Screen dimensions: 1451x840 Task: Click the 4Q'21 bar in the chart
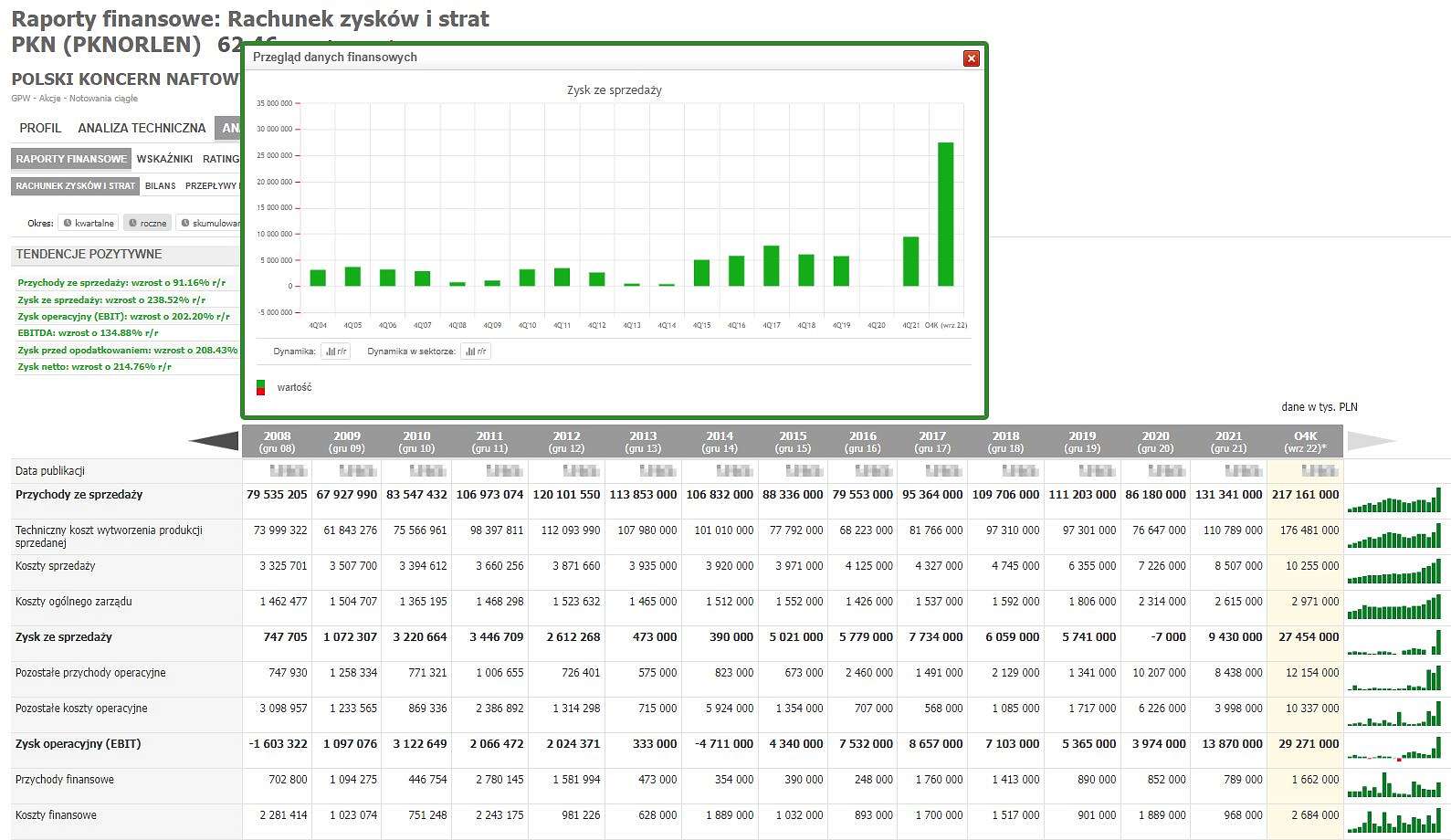click(910, 262)
